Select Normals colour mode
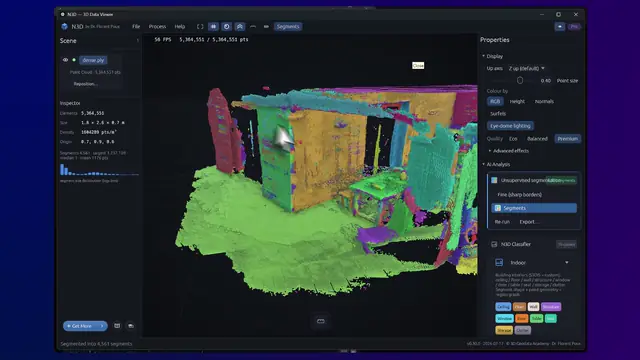Screen dimensions: 640x360 (544, 101)
